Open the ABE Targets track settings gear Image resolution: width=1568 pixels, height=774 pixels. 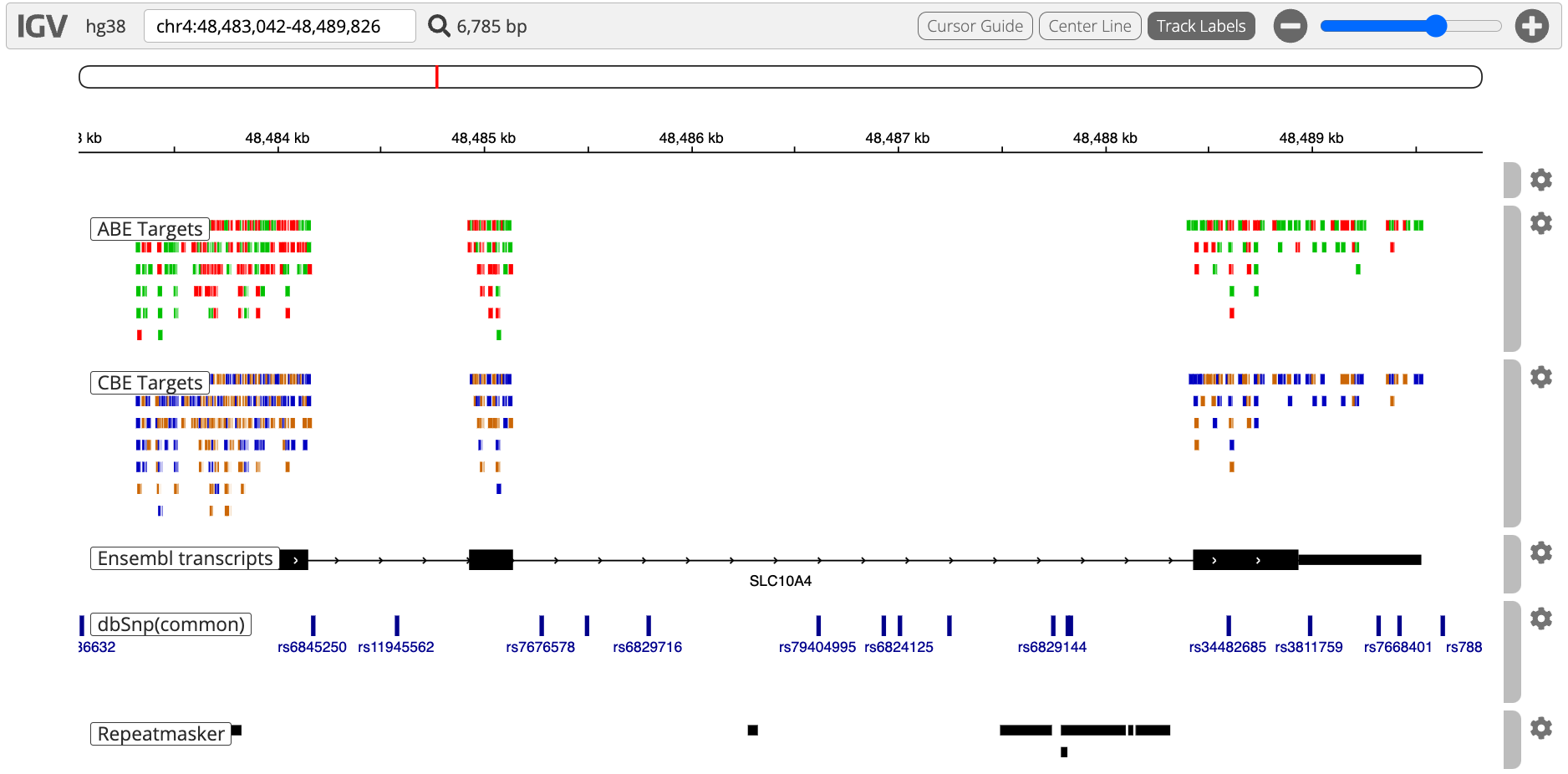coord(1540,223)
